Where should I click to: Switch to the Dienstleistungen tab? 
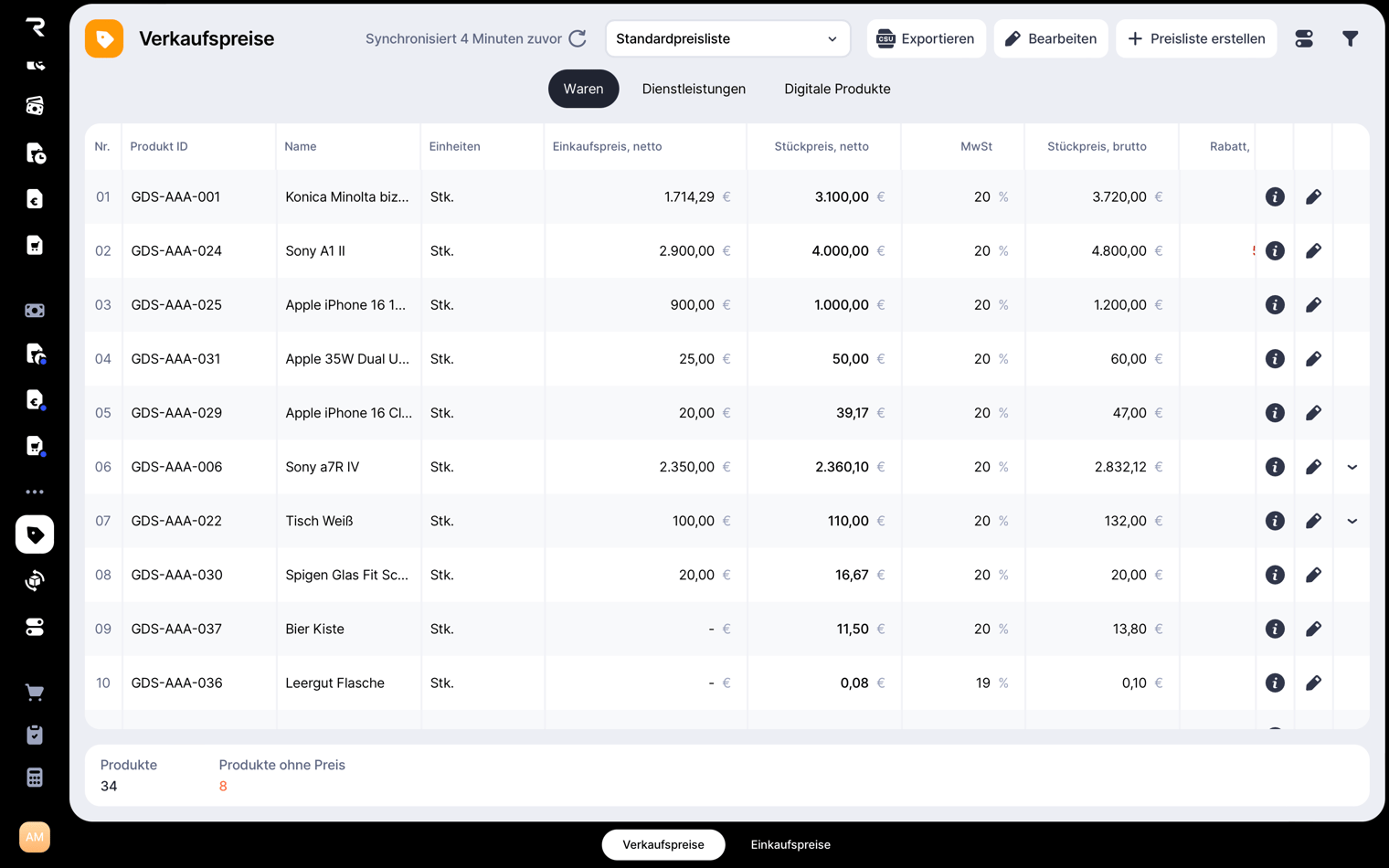tap(694, 89)
